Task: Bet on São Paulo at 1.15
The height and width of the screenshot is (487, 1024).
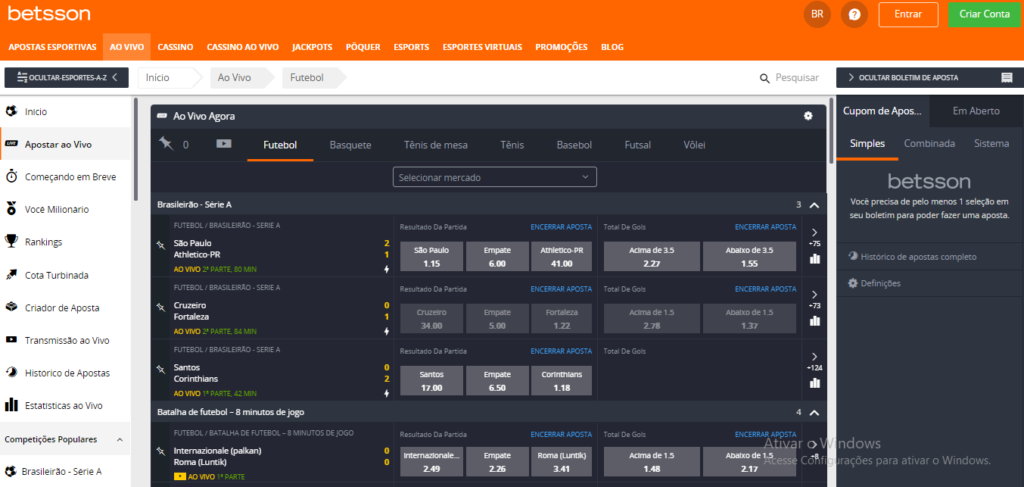Action: coord(431,257)
